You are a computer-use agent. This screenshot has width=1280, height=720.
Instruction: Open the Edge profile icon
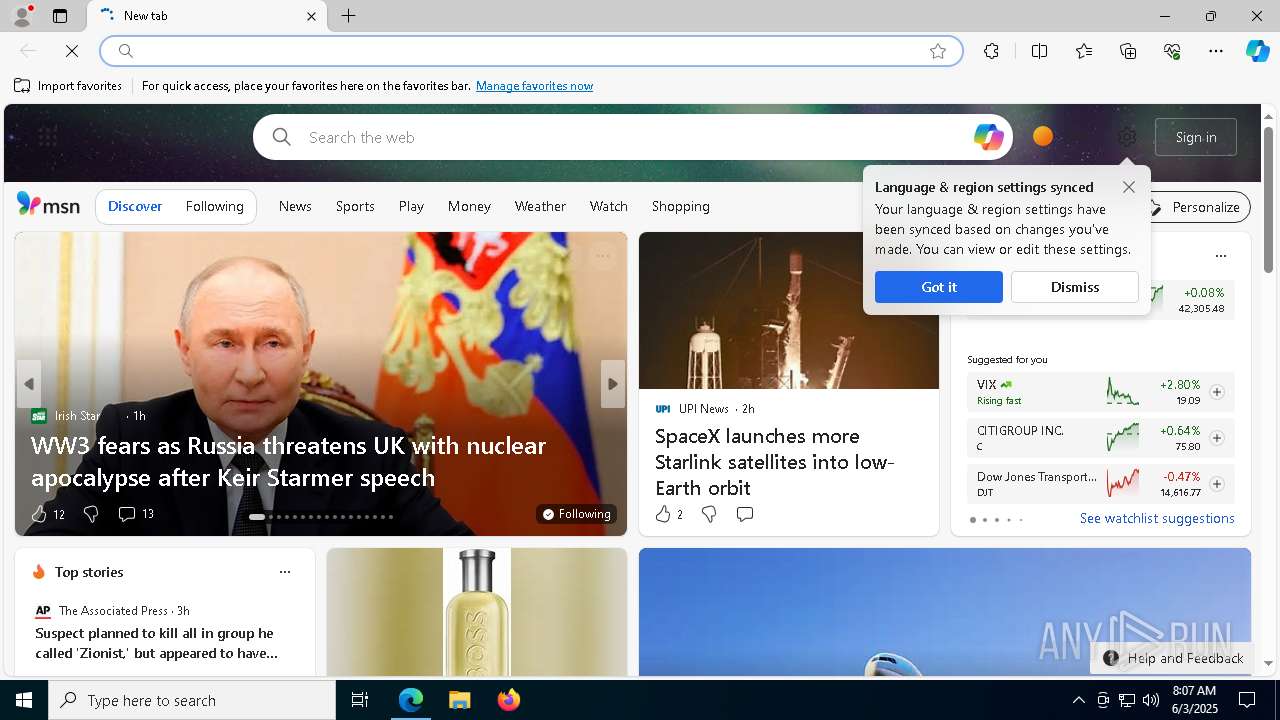pos(22,16)
